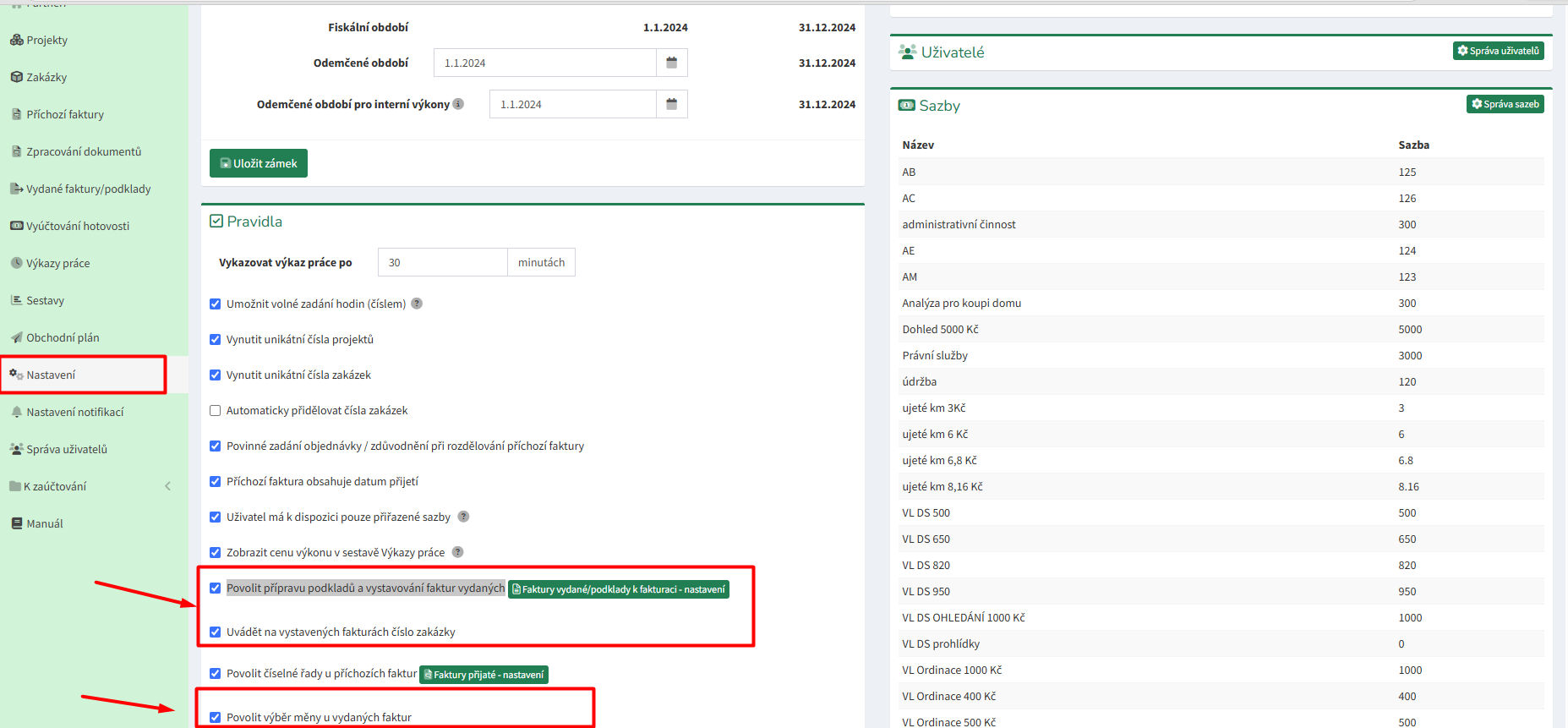This screenshot has width=1568, height=728.
Task: Toggle Povolit výběr měny u vydaných faktur
Action: pos(215,717)
